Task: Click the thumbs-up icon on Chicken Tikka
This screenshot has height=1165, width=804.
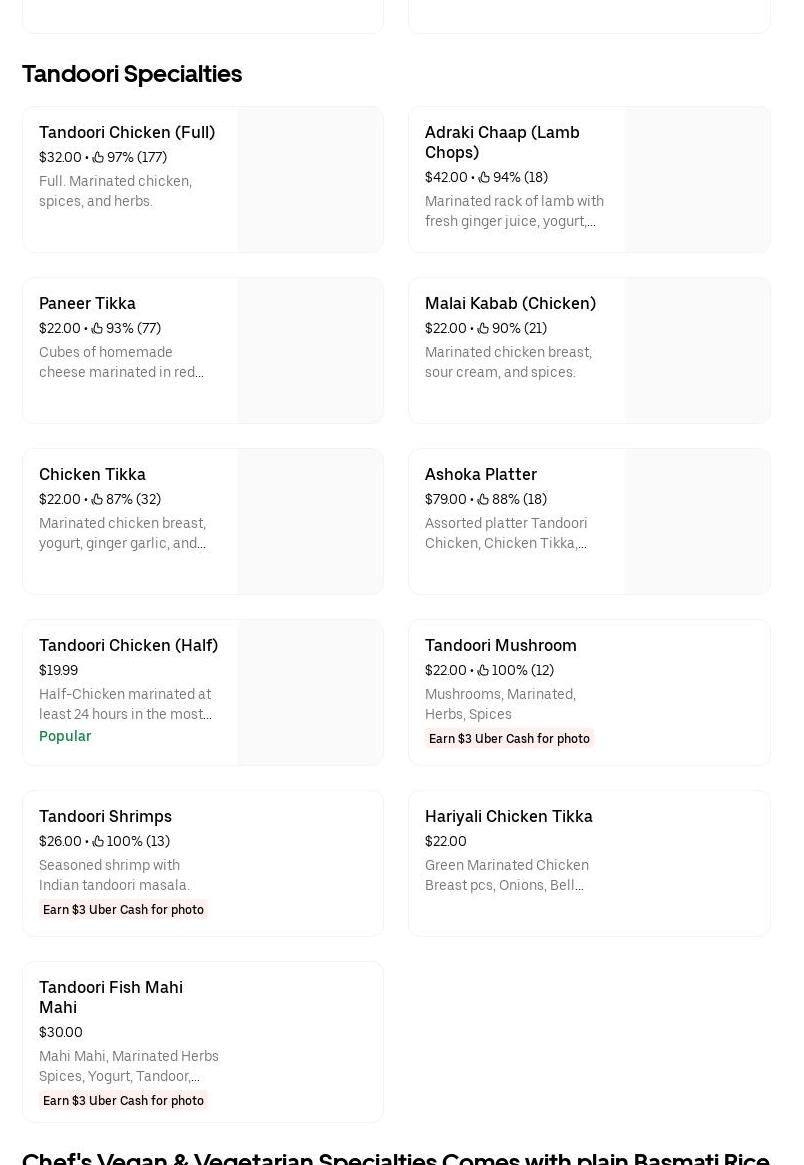Action: (x=97, y=499)
